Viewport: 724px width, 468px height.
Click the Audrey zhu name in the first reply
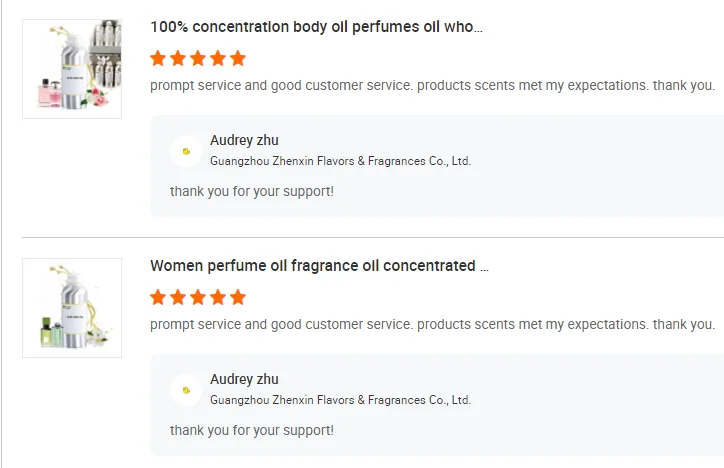[244, 141]
